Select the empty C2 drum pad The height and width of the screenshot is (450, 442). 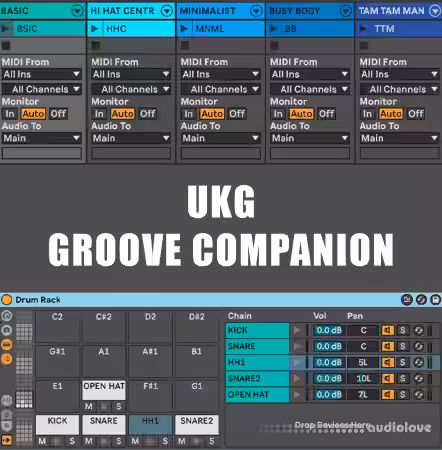[x=57, y=326]
